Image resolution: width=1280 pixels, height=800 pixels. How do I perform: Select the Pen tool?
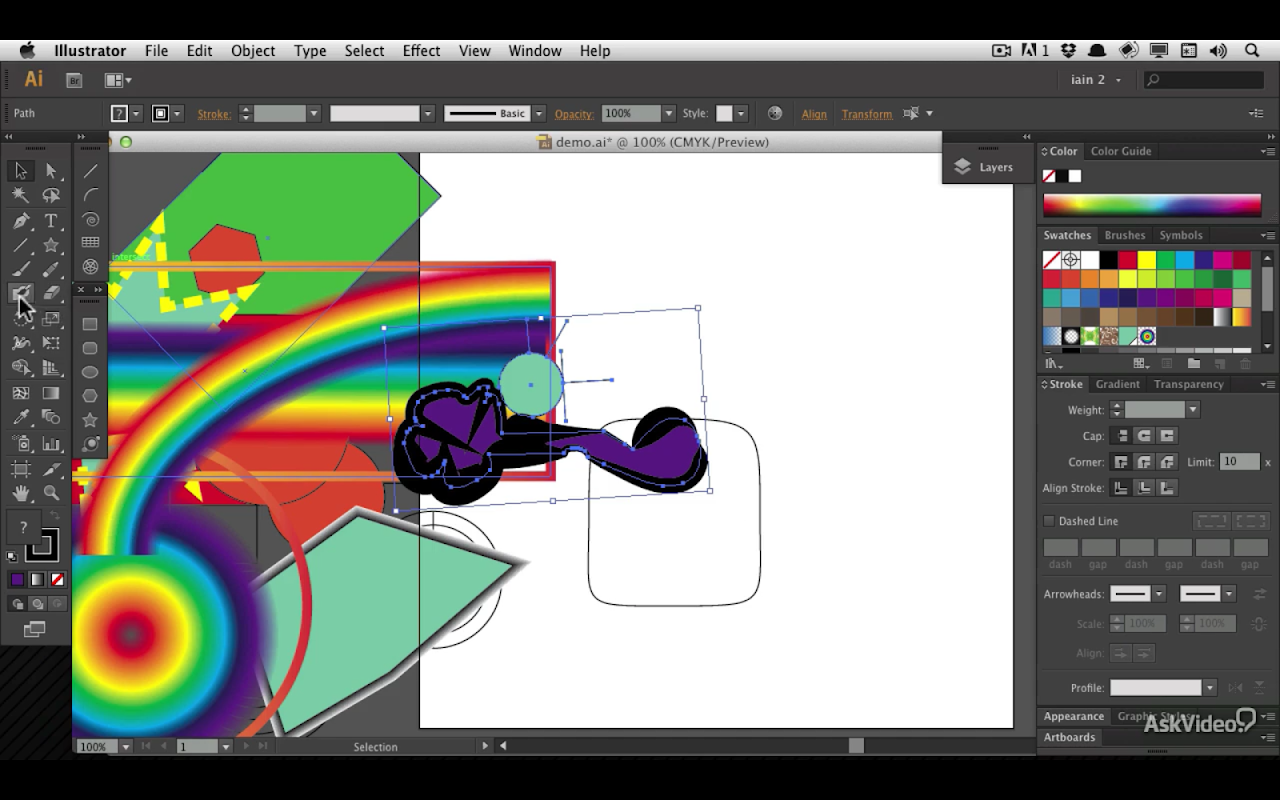(x=21, y=221)
